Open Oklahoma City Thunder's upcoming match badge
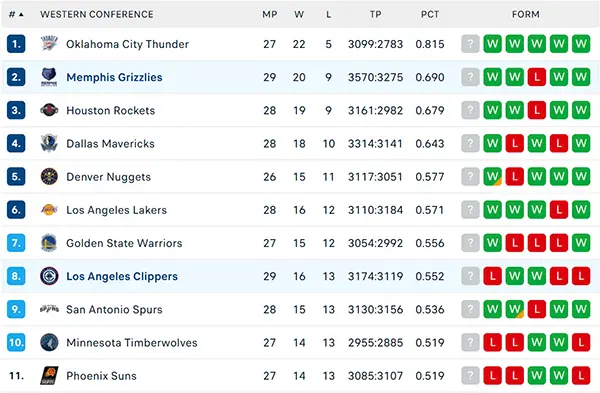Screen dimensions: 600x393 470,44
